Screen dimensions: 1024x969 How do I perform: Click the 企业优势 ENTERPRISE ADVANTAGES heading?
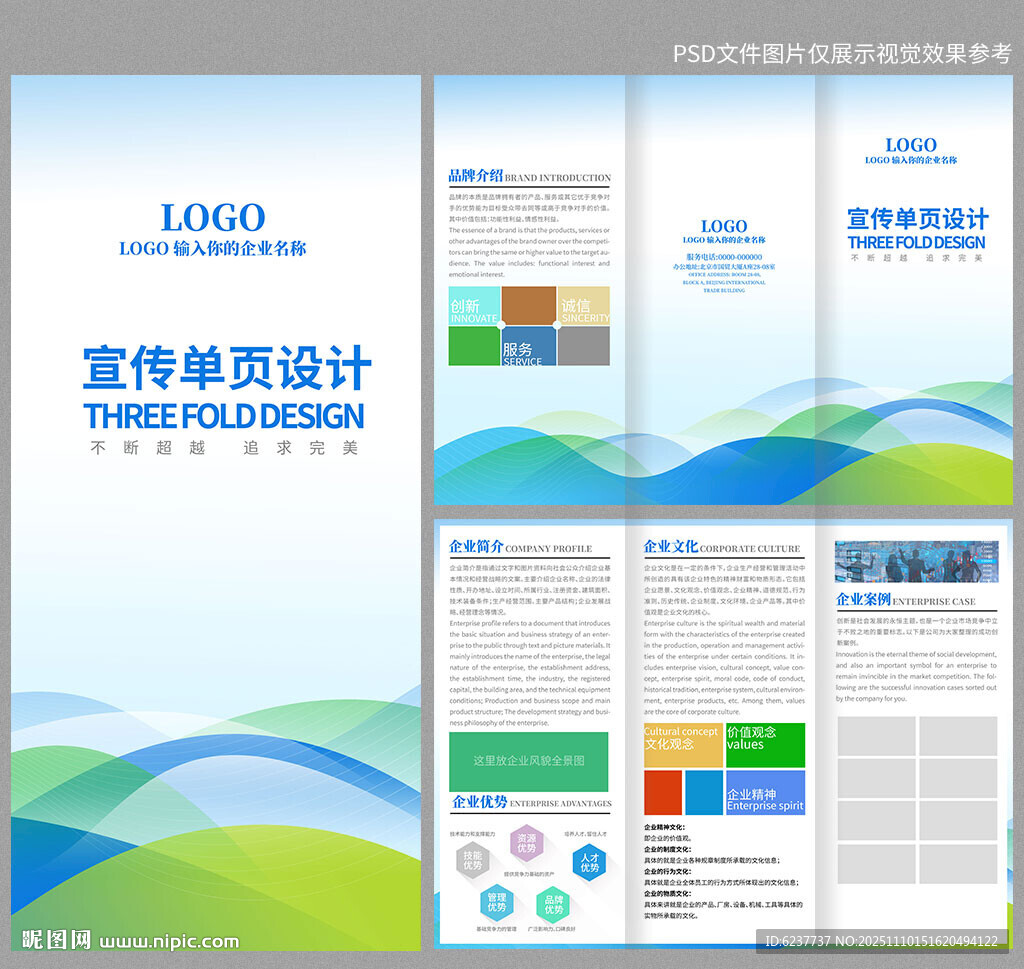532,802
